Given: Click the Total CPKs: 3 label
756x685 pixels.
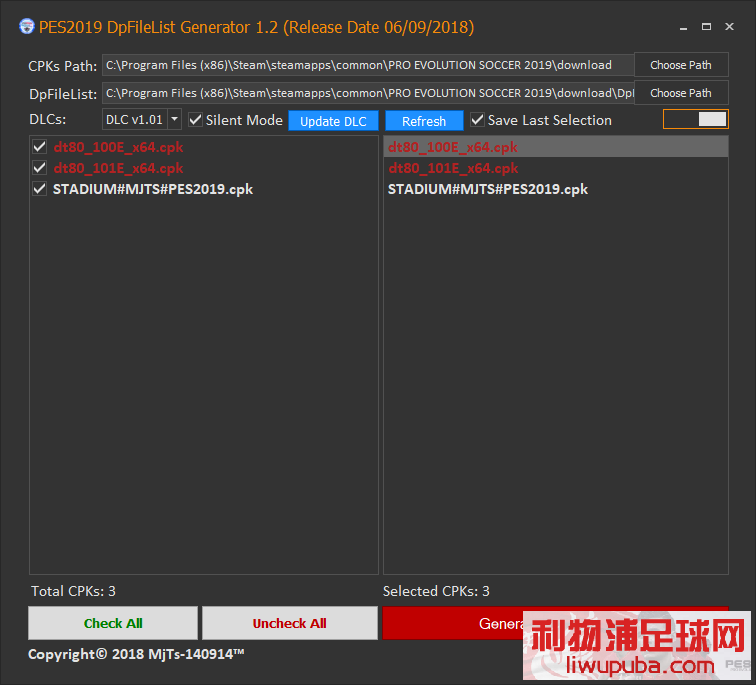Looking at the screenshot, I should pyautogui.click(x=73, y=591).
